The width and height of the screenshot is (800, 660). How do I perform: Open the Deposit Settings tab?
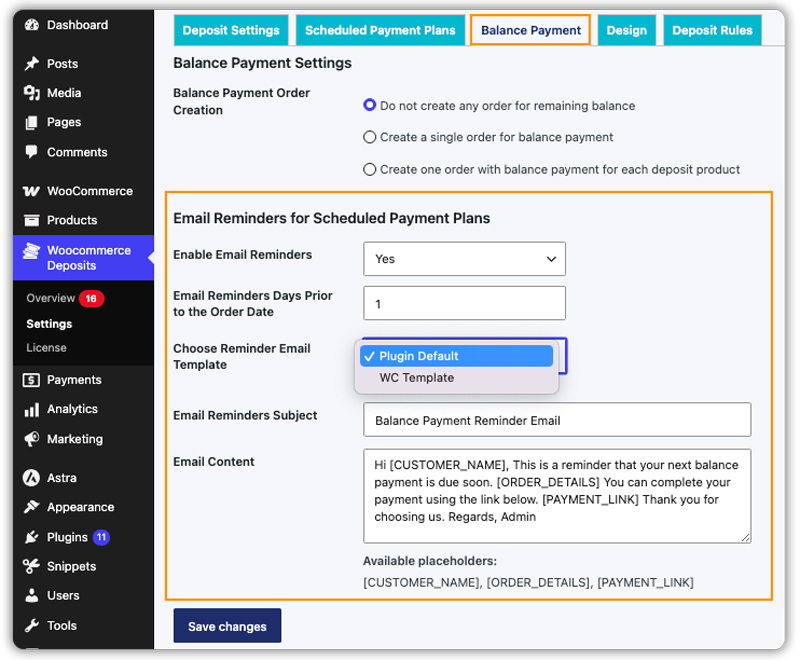[231, 30]
